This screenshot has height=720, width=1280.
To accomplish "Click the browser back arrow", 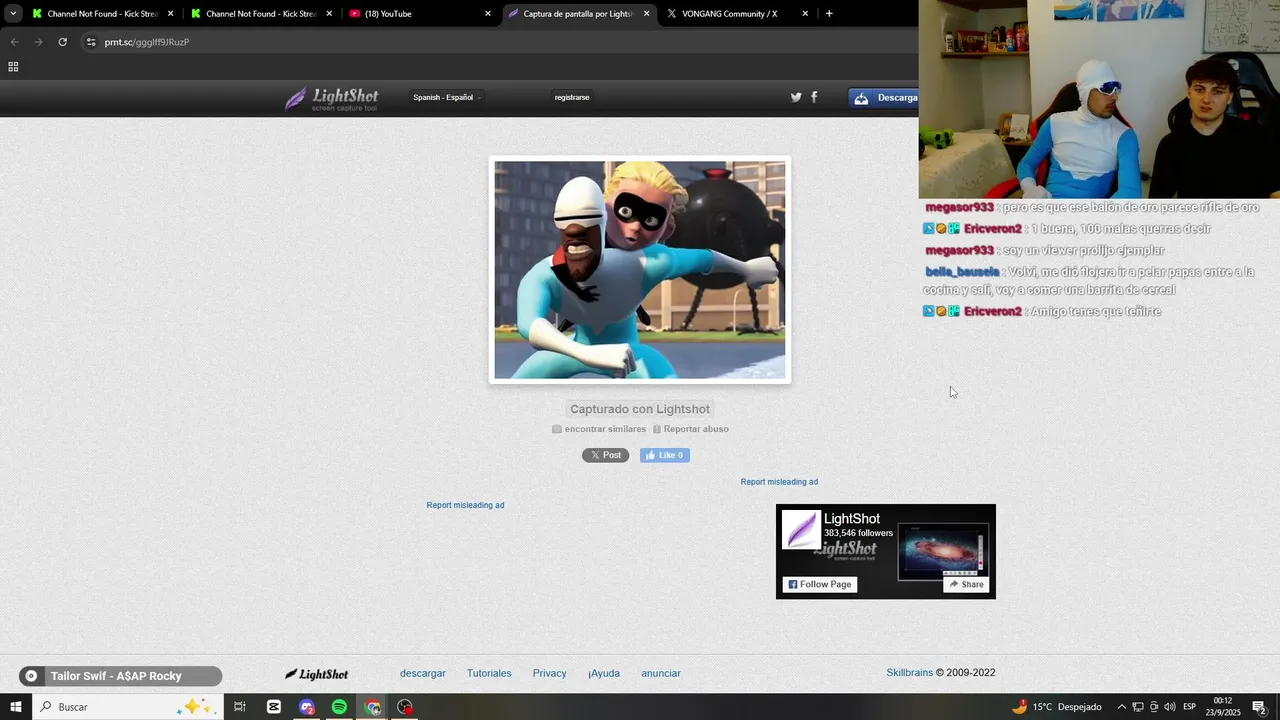I will 14,42.
